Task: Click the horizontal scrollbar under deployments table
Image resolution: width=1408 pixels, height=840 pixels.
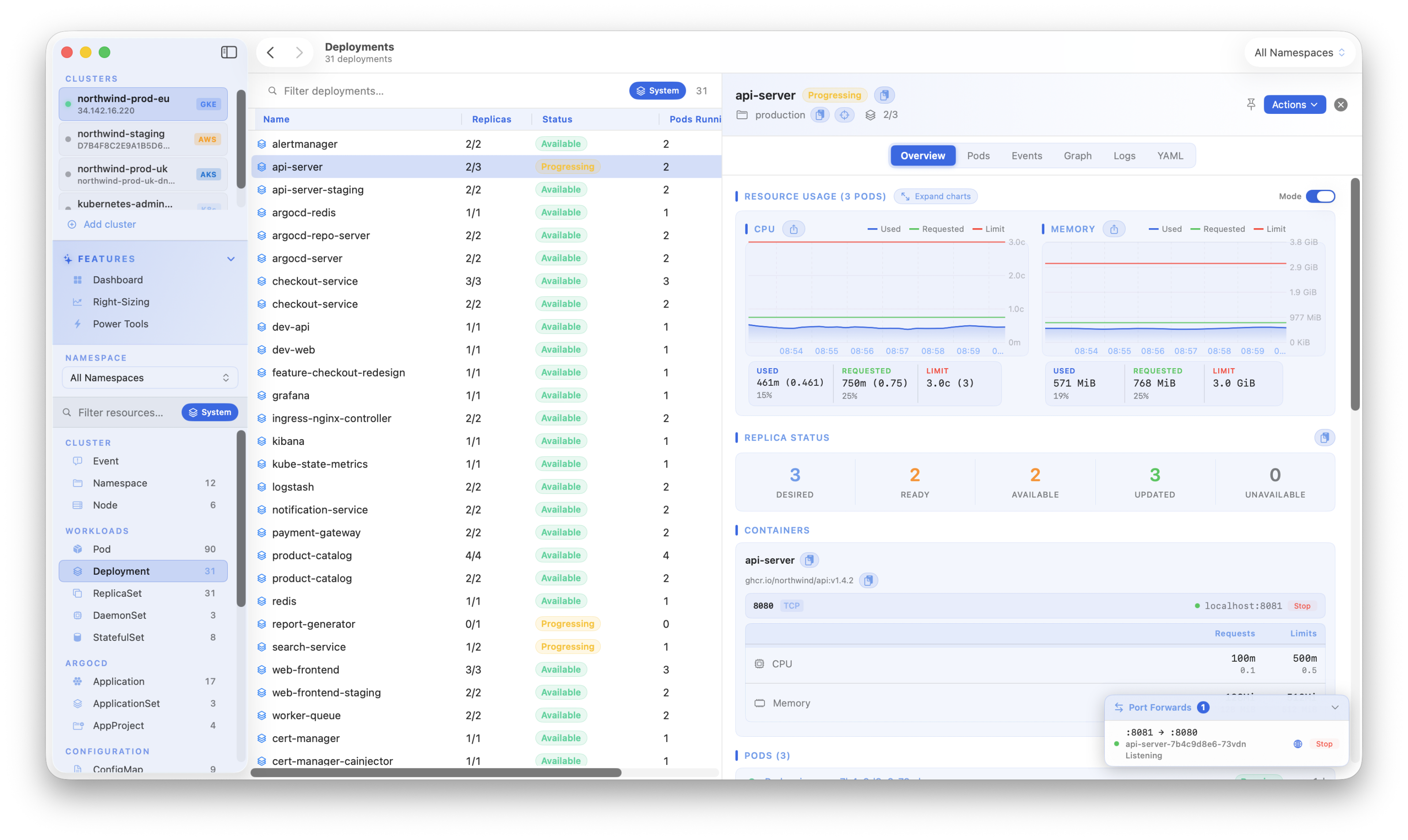Action: 436,772
